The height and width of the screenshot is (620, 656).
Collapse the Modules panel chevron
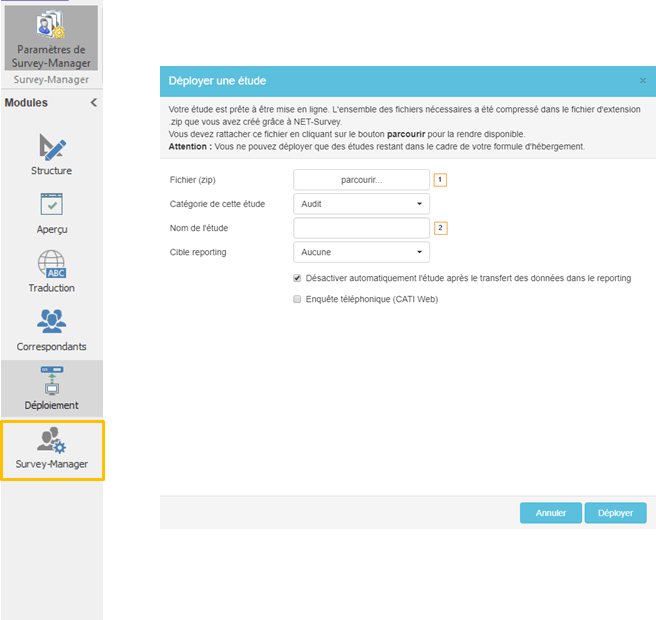(x=94, y=102)
